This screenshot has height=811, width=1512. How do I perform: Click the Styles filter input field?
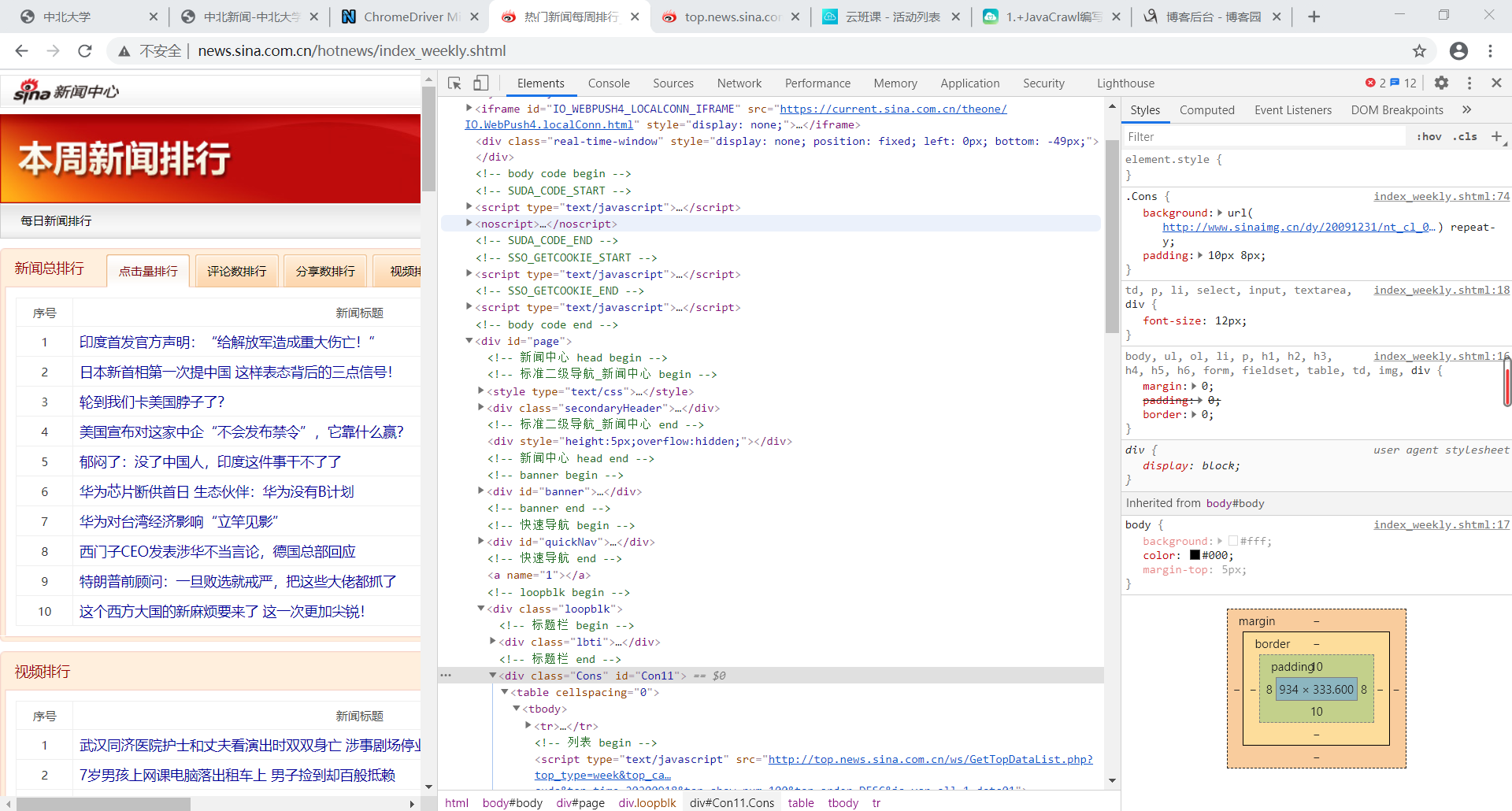1265,136
